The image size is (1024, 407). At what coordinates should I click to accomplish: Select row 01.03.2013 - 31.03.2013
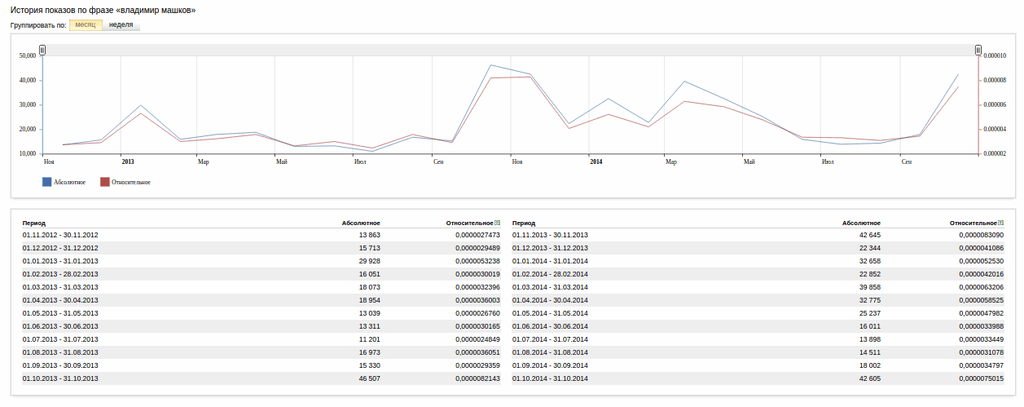point(261,287)
